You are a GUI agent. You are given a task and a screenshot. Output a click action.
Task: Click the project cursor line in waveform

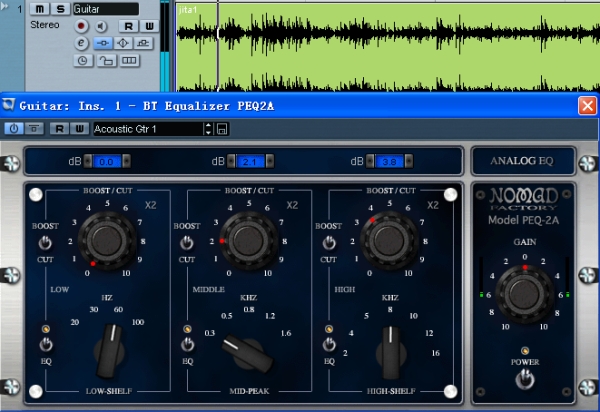point(218,46)
